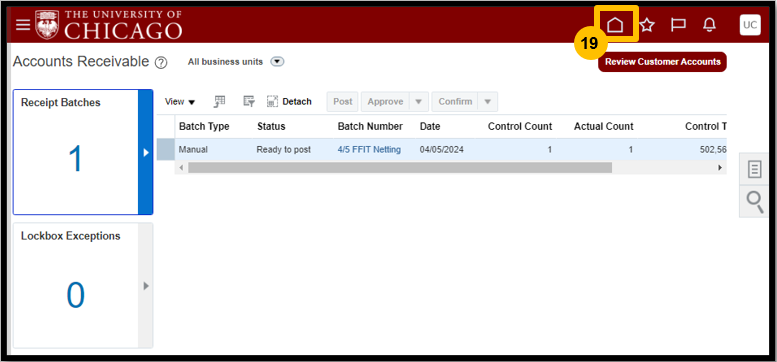Open the View menu

click(x=180, y=102)
